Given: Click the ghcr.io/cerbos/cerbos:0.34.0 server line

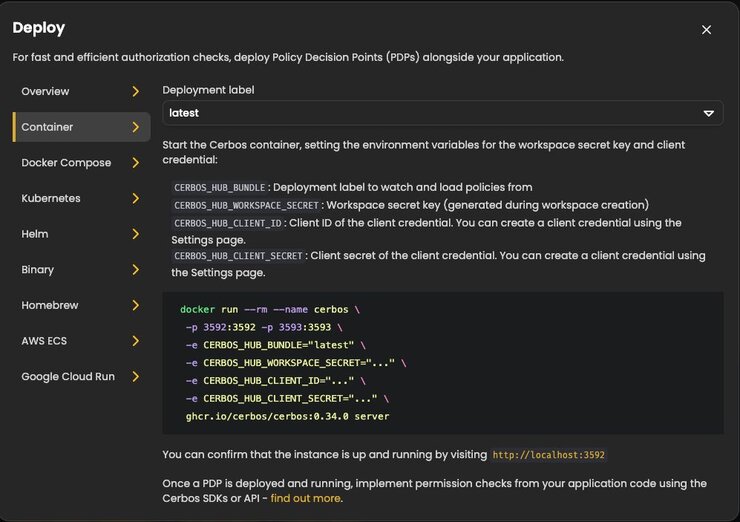Looking at the screenshot, I should tap(287, 416).
